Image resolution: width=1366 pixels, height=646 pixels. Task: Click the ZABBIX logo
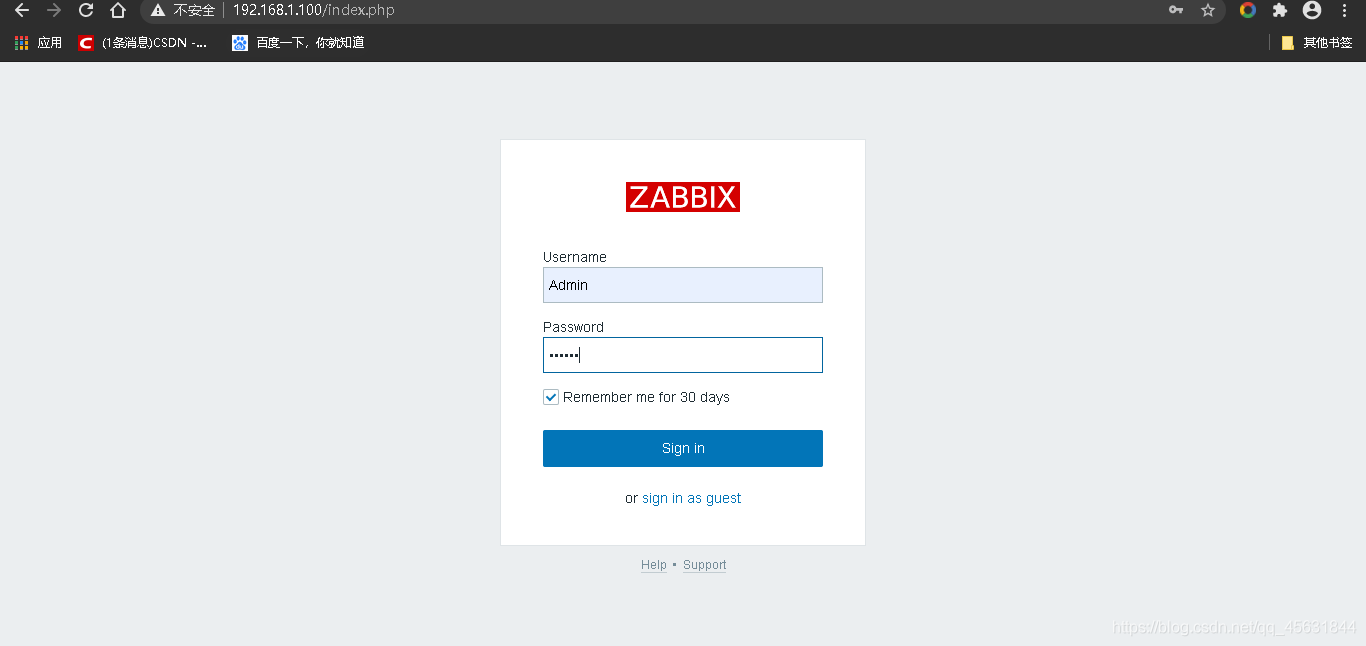pos(683,197)
